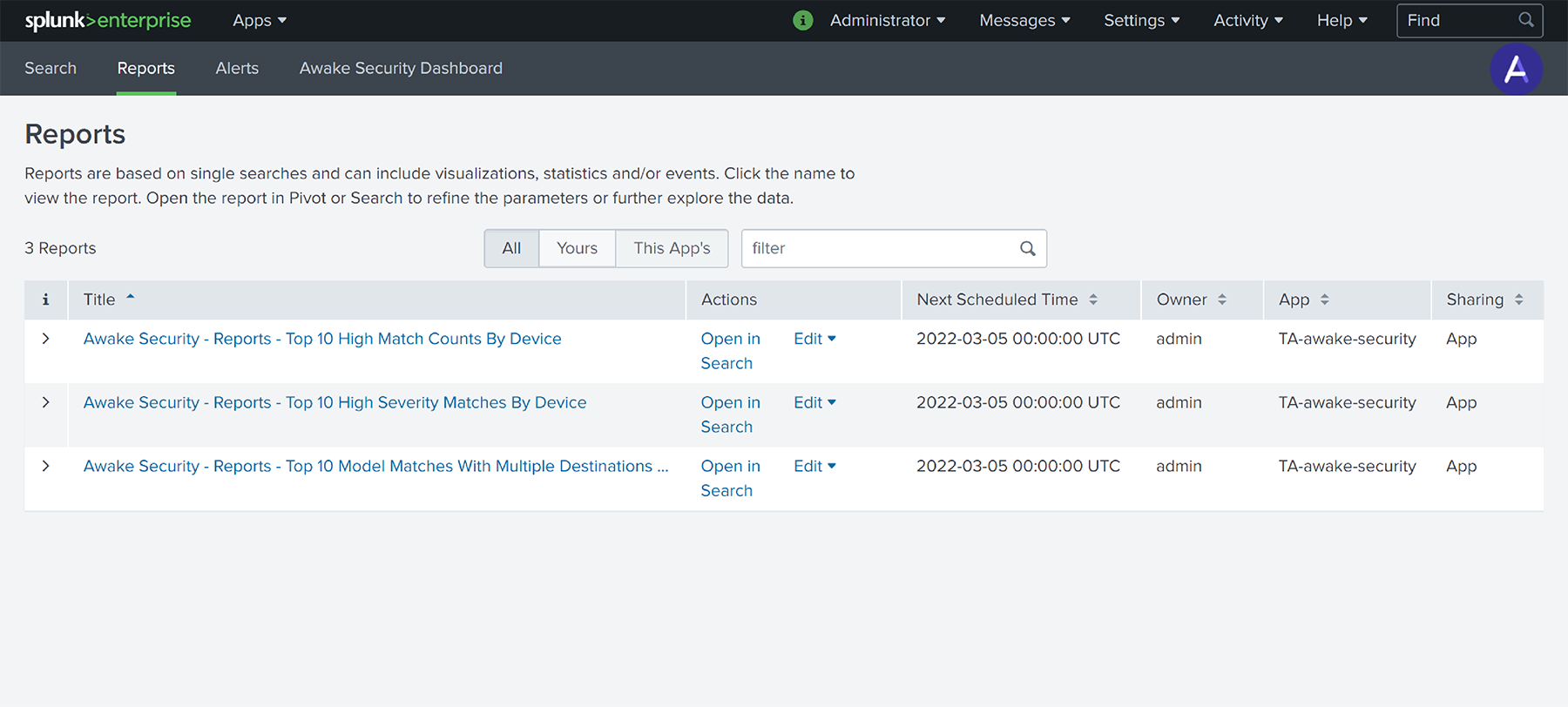Sort by Next Scheduled Time column
Screen dimensions: 1568x707
pyautogui.click(x=1093, y=300)
